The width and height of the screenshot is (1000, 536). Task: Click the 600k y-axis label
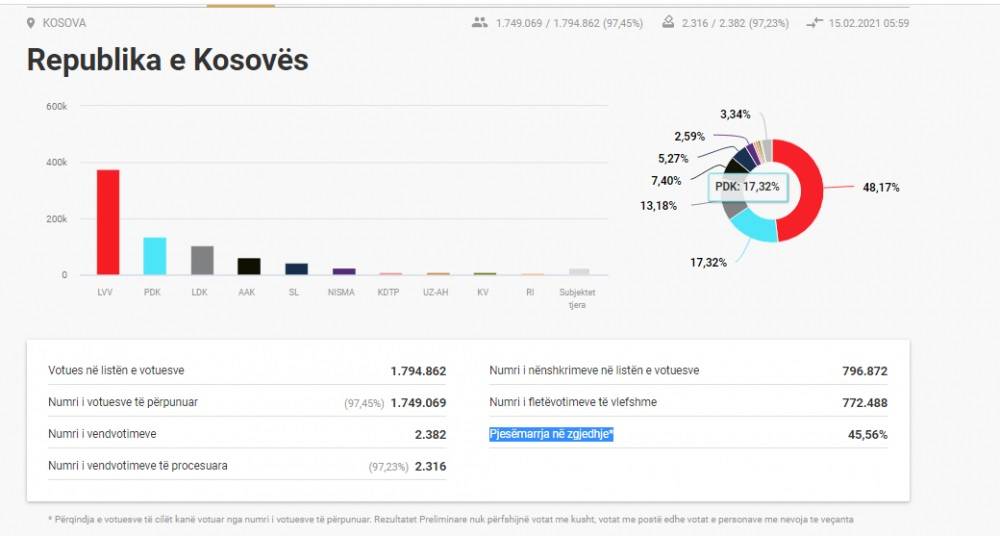[x=56, y=107]
